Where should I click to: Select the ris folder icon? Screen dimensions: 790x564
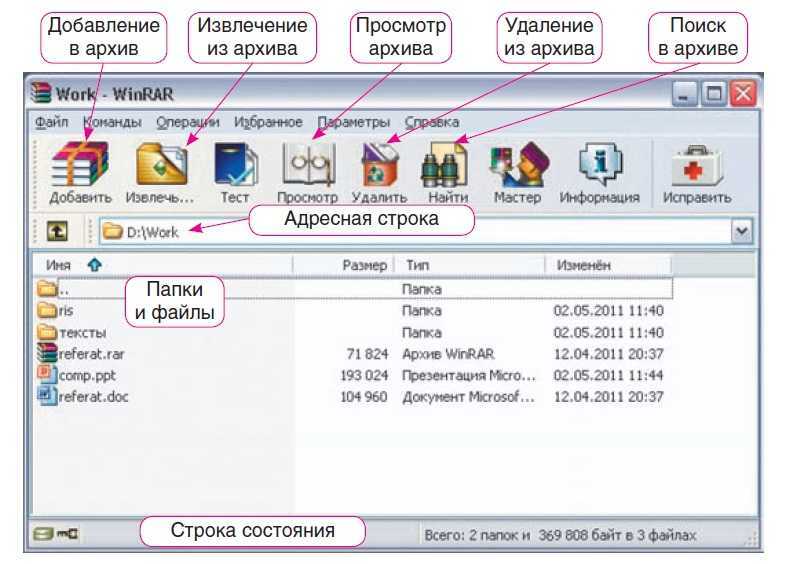pos(47,309)
